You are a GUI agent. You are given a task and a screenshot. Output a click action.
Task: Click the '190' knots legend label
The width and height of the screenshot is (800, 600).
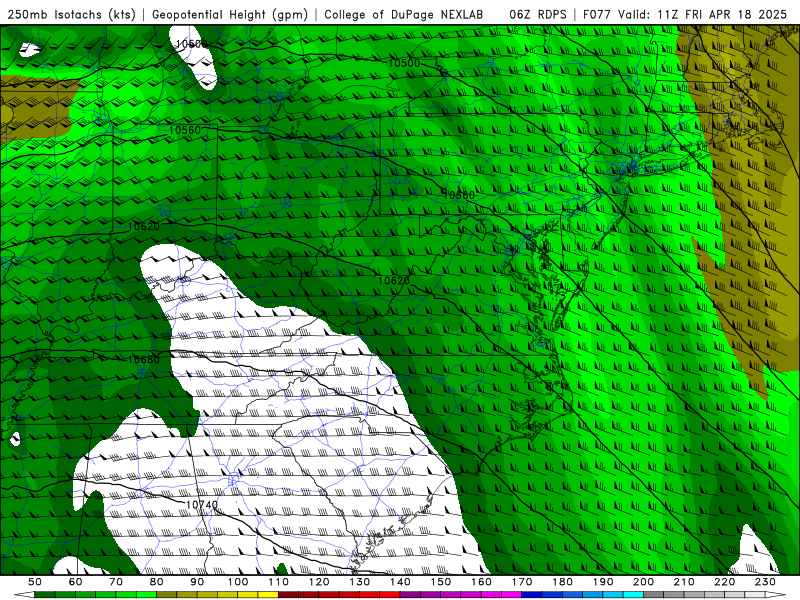pyautogui.click(x=603, y=582)
